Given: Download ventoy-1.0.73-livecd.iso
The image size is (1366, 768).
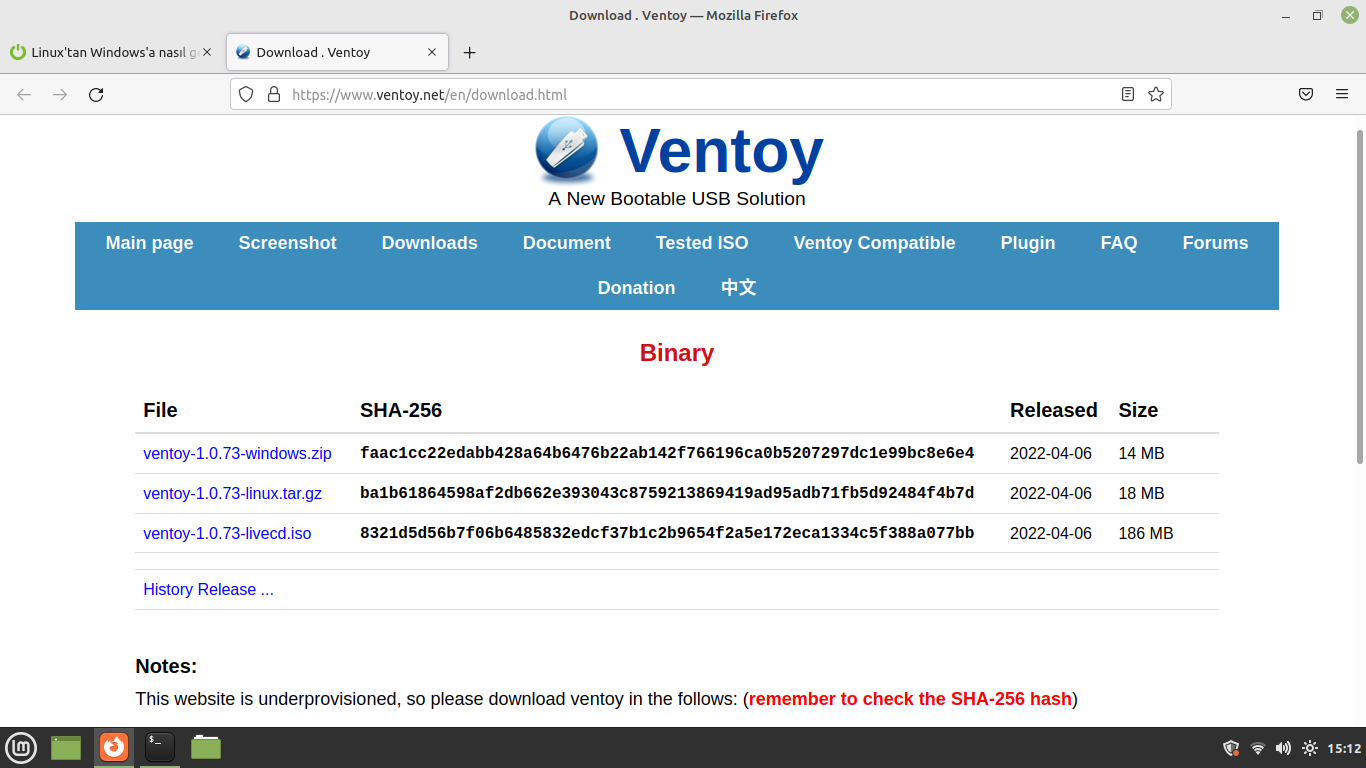Looking at the screenshot, I should coord(227,533).
